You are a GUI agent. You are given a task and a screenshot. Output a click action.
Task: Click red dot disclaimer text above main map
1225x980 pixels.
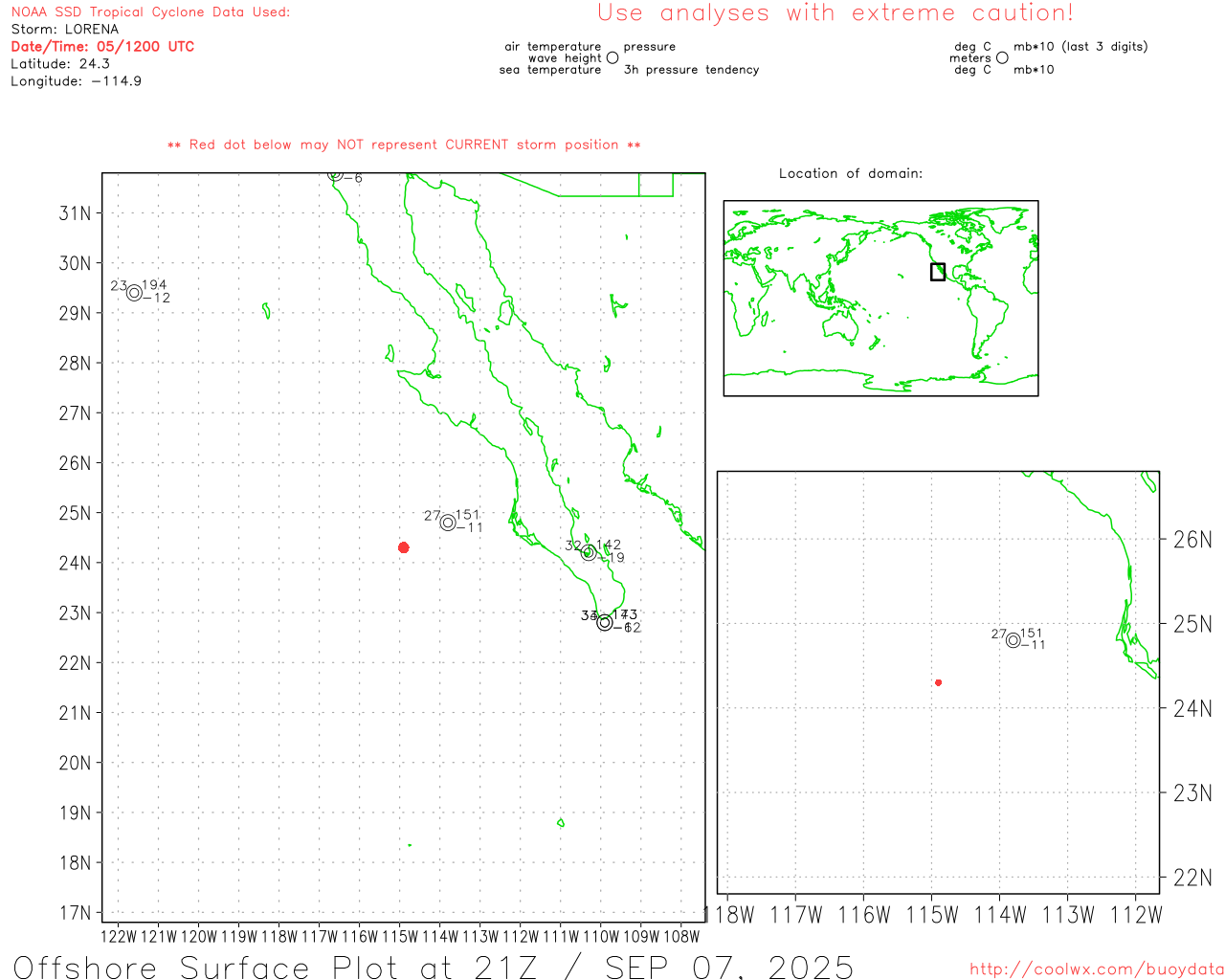[404, 145]
